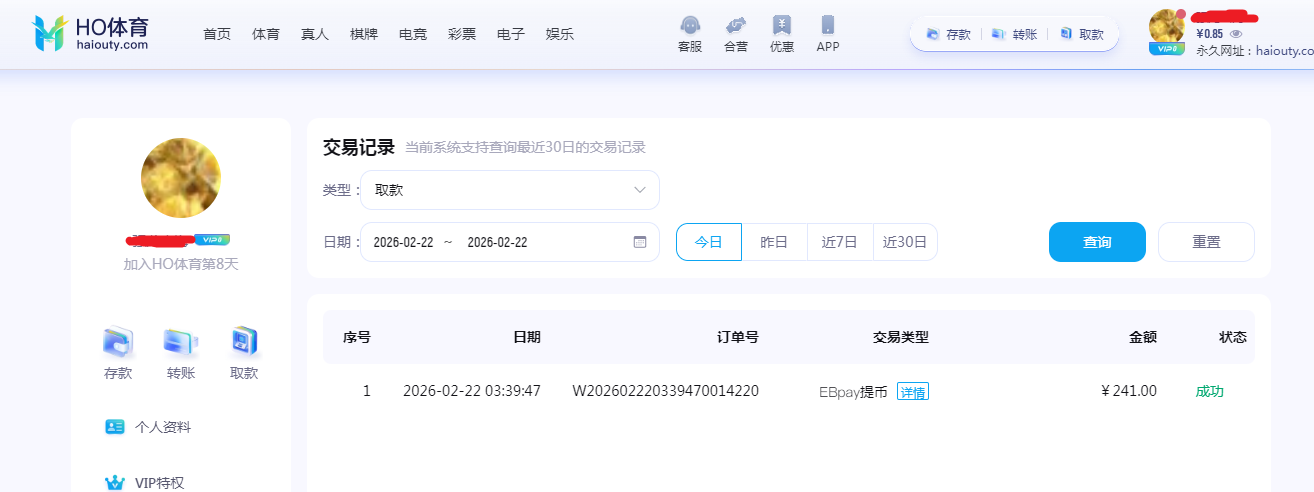Viewport: 1314px width, 492px height.
Task: Select the last 7 days filter
Action: pyautogui.click(x=840, y=242)
